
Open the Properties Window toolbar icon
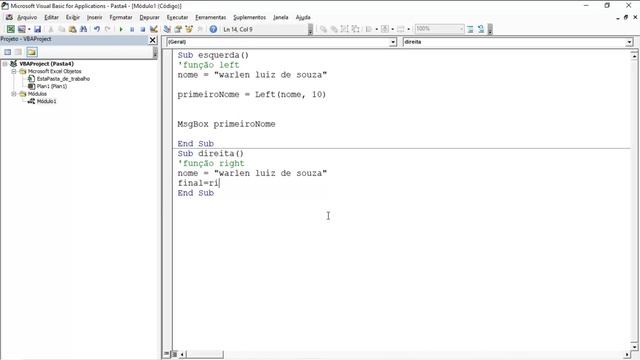click(178, 29)
